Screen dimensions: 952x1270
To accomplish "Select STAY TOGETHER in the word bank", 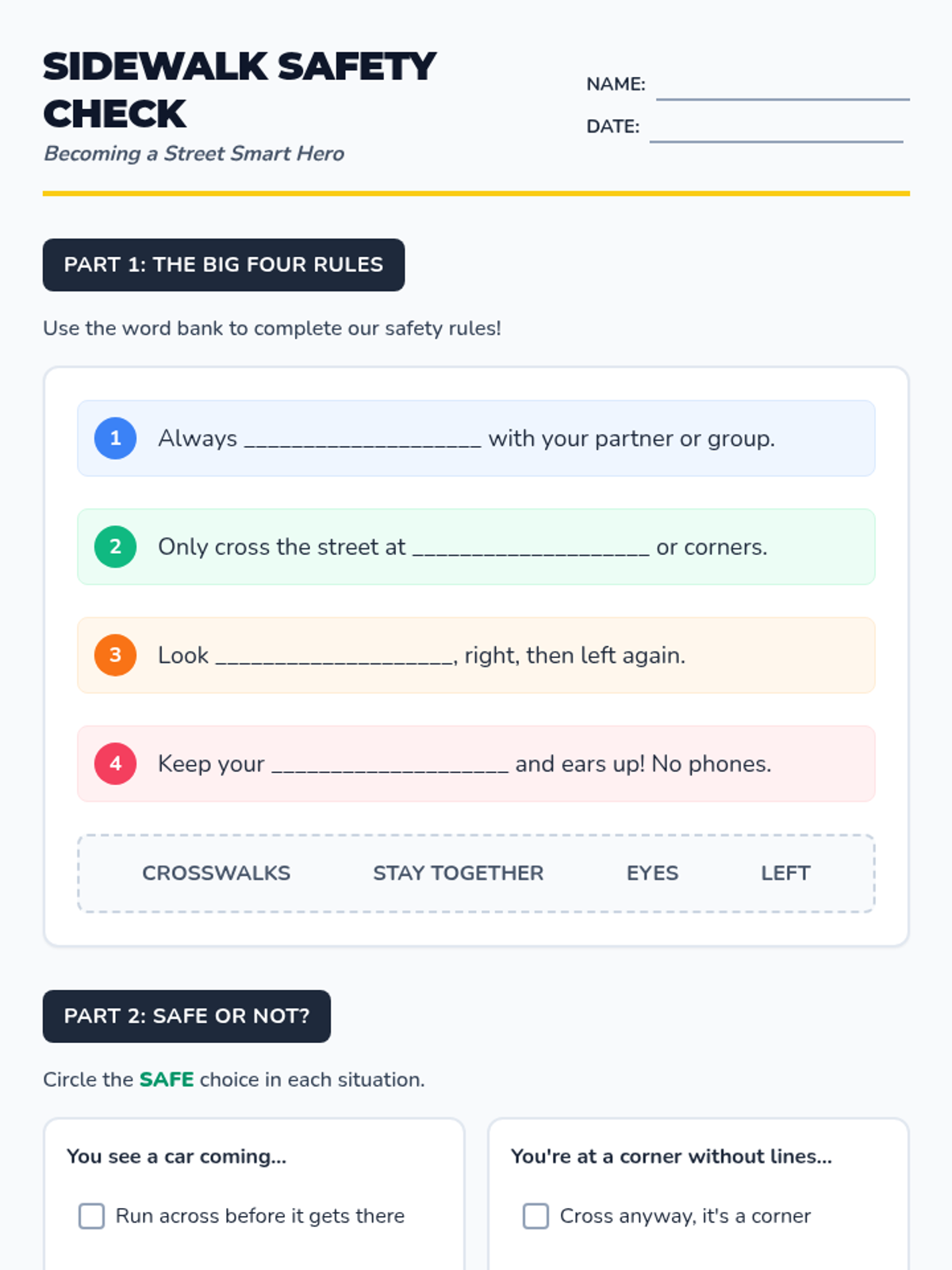I will 458,873.
